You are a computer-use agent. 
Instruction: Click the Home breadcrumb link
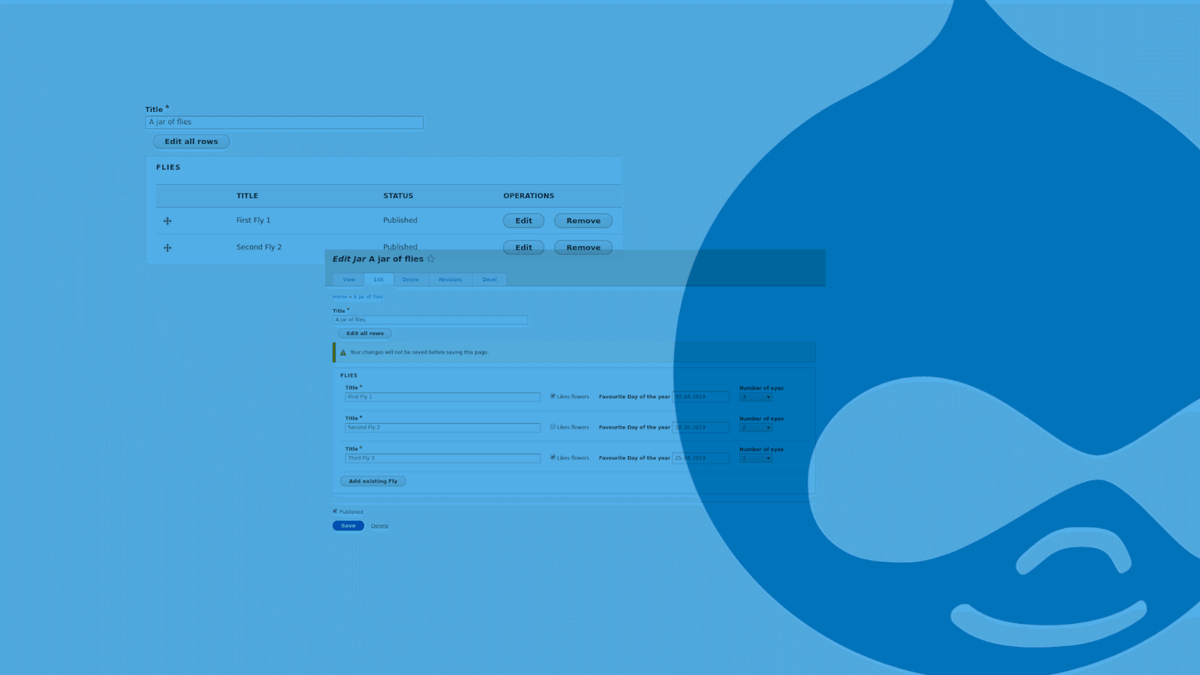[x=340, y=297]
